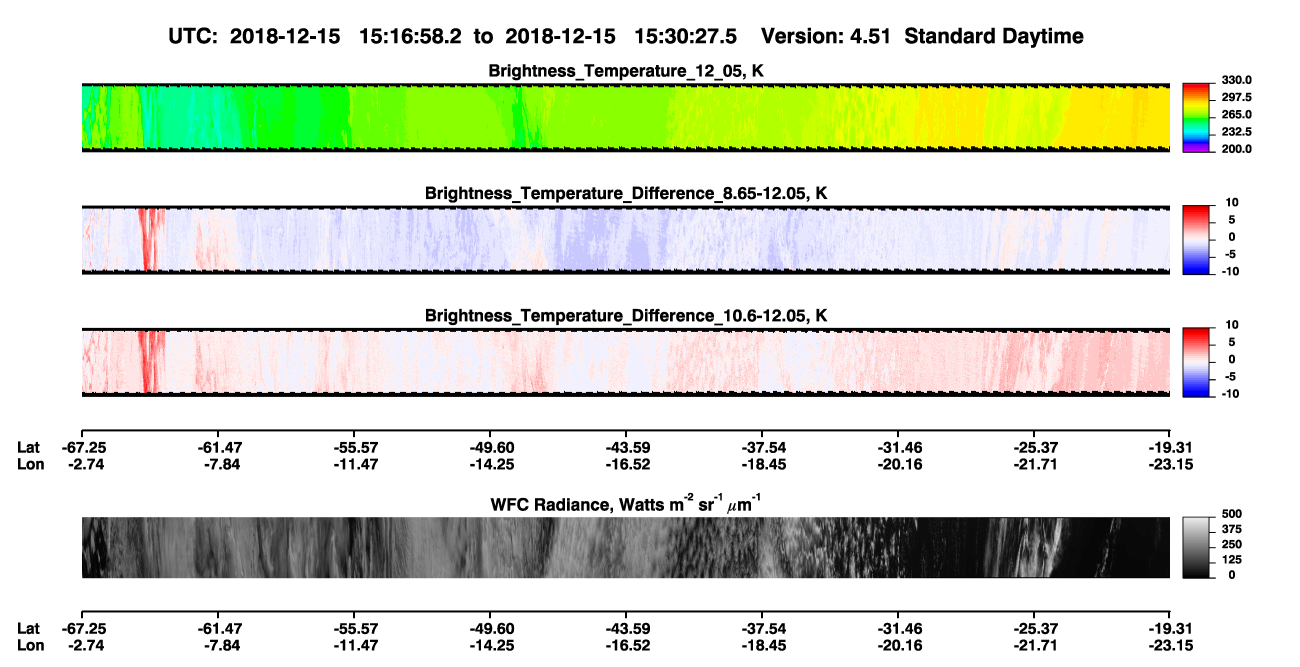
Task: Click the '10' tick on the 8.65-12.05 colorbar
Action: coord(1233,202)
